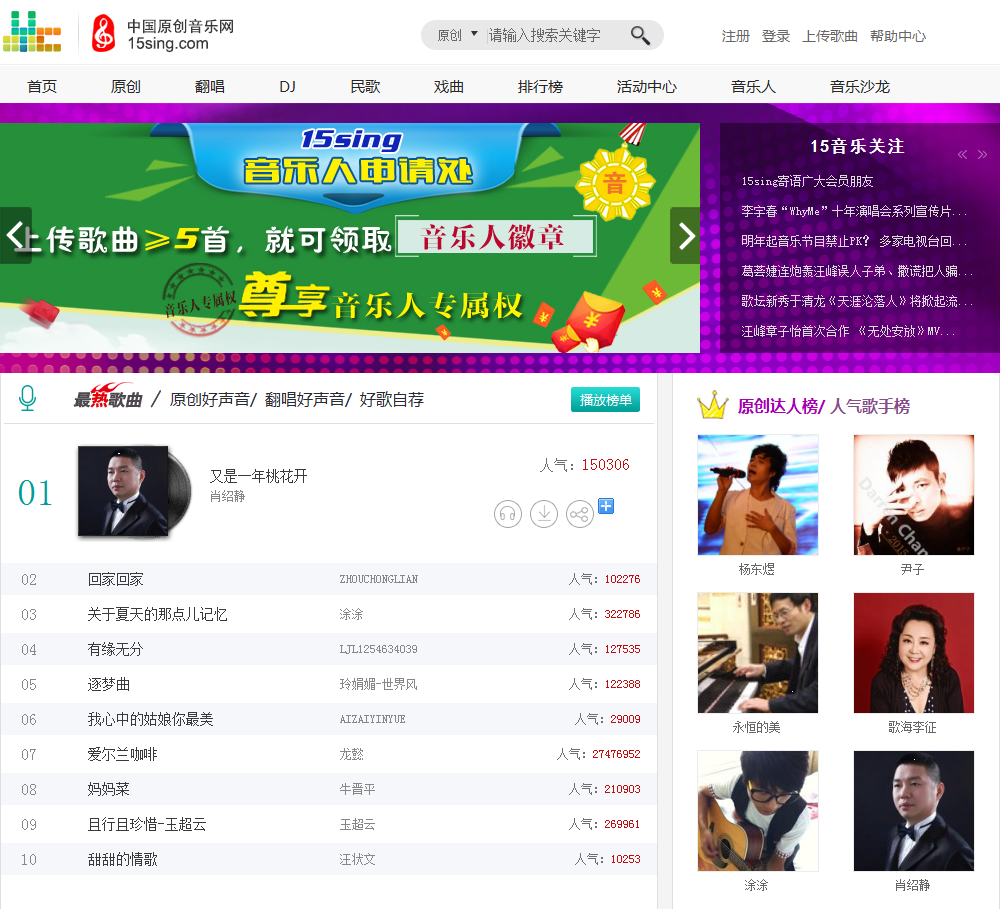This screenshot has height=909, width=1000.
Task: Open song 关于夏天的那点儿记忆
Action: pos(158,614)
